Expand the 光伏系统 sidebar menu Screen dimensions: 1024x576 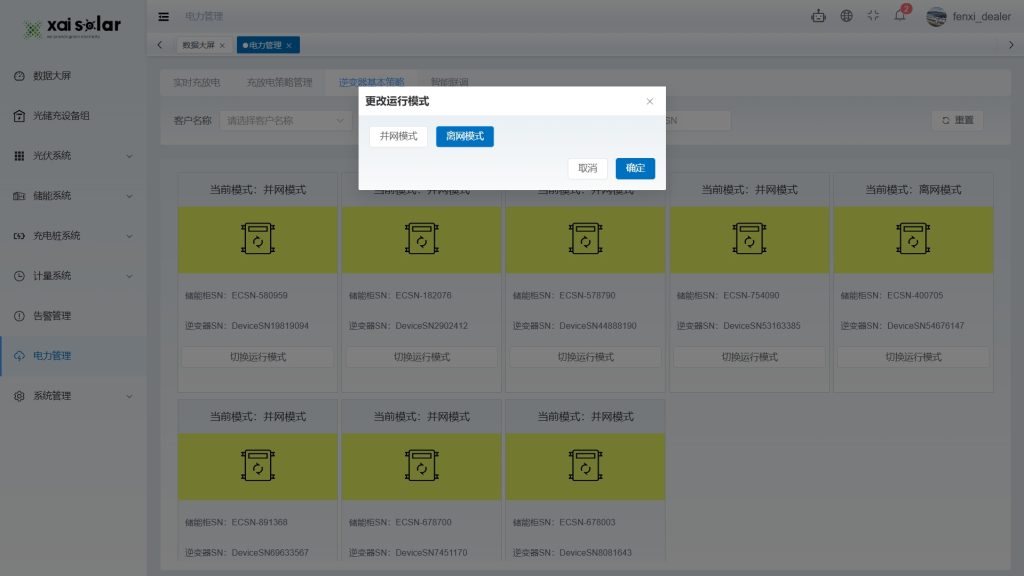pos(73,156)
